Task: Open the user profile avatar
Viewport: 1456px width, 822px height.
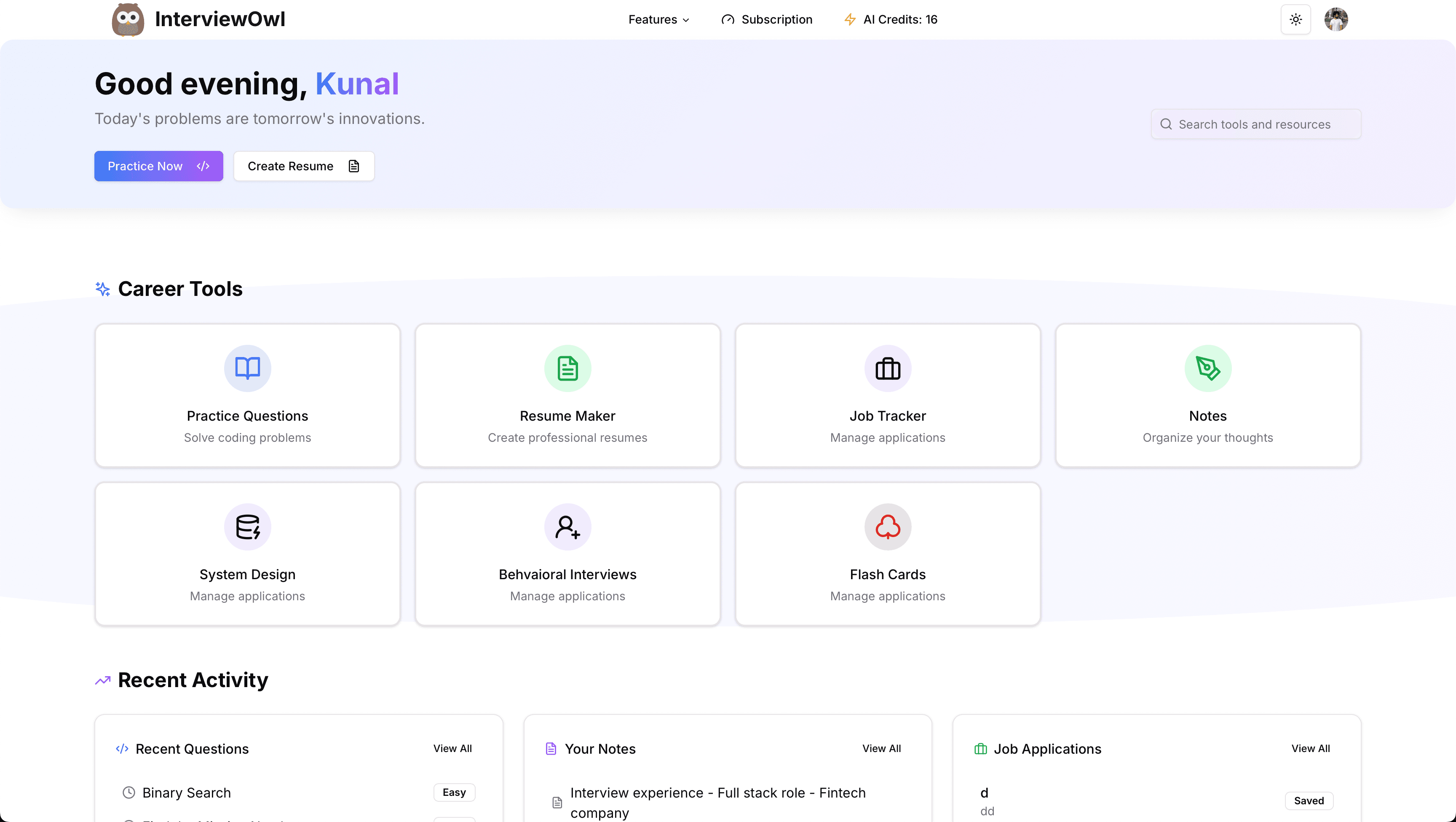Action: (x=1336, y=20)
